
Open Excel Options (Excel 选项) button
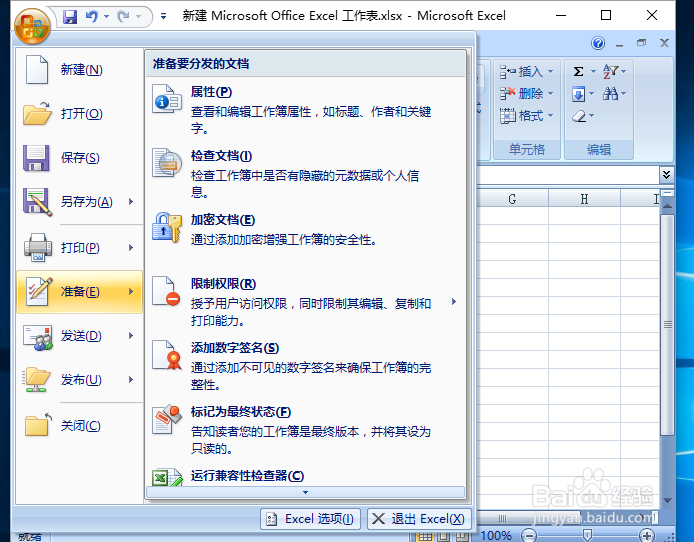[x=311, y=519]
